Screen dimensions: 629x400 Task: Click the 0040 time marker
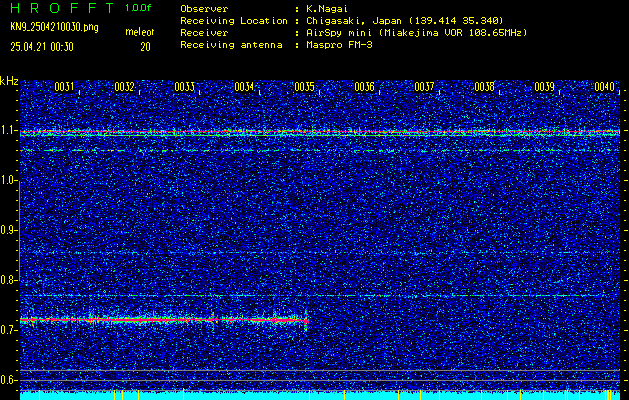(x=604, y=87)
